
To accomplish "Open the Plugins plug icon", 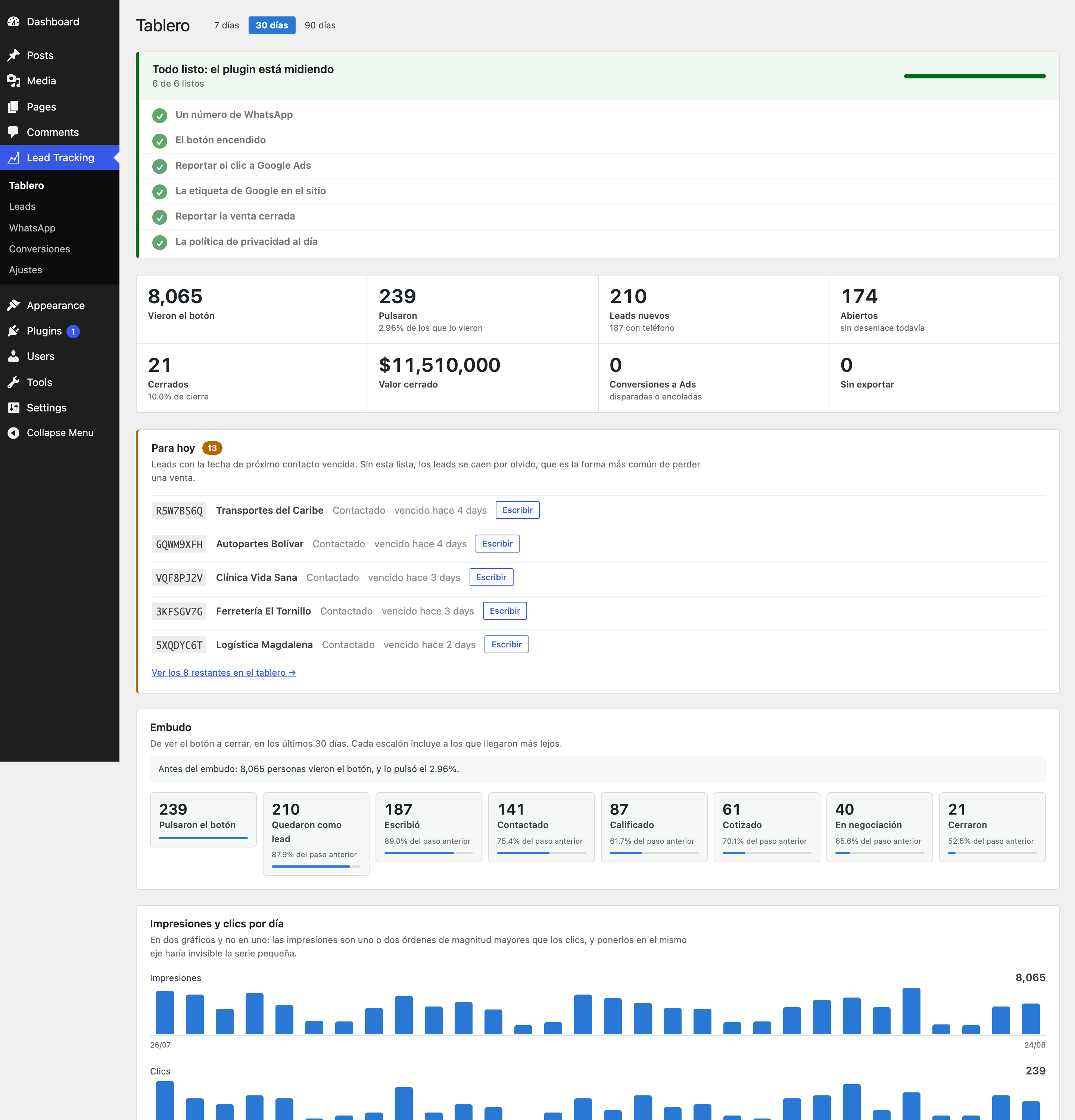I will point(14,331).
